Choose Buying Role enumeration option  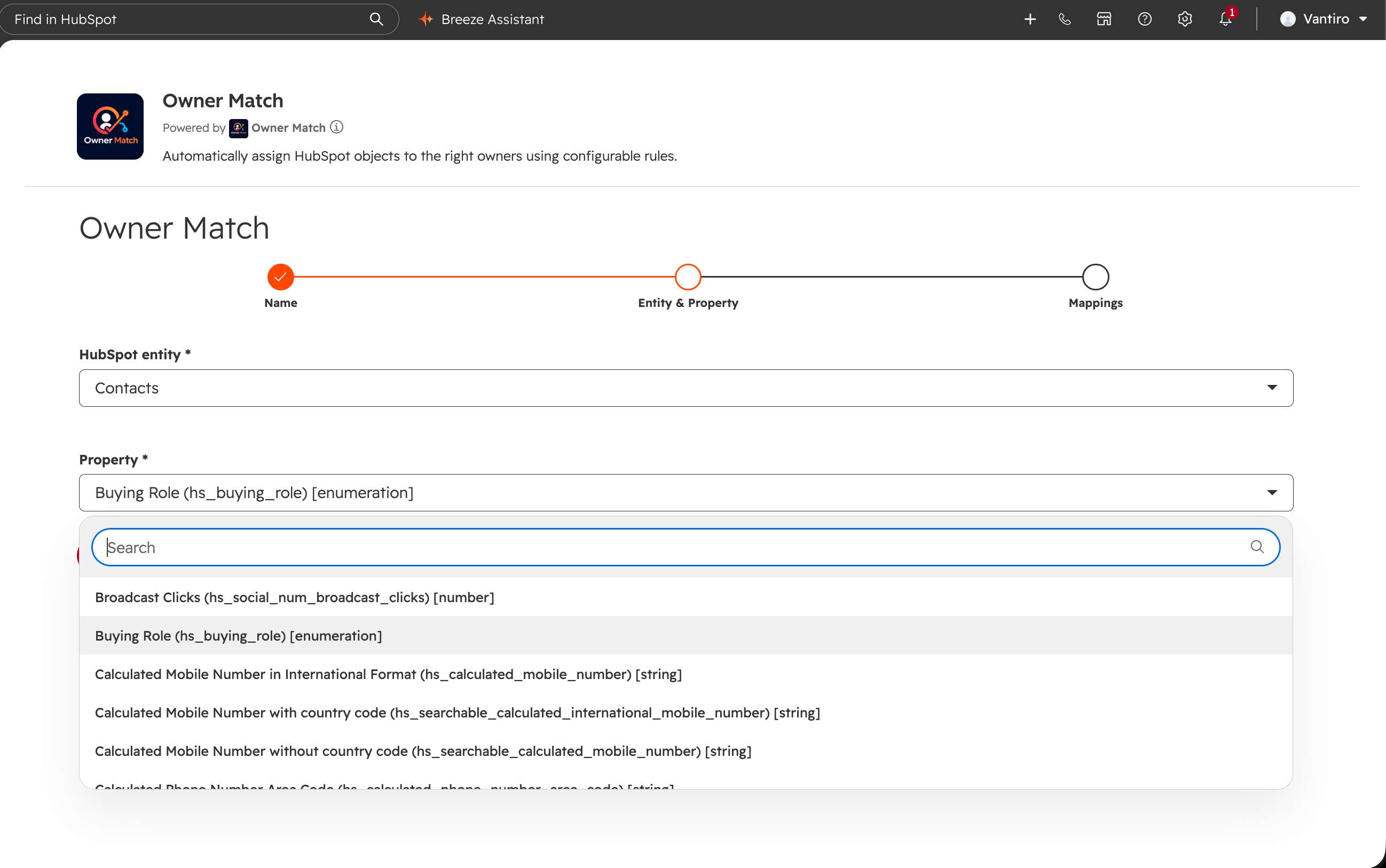[686, 635]
